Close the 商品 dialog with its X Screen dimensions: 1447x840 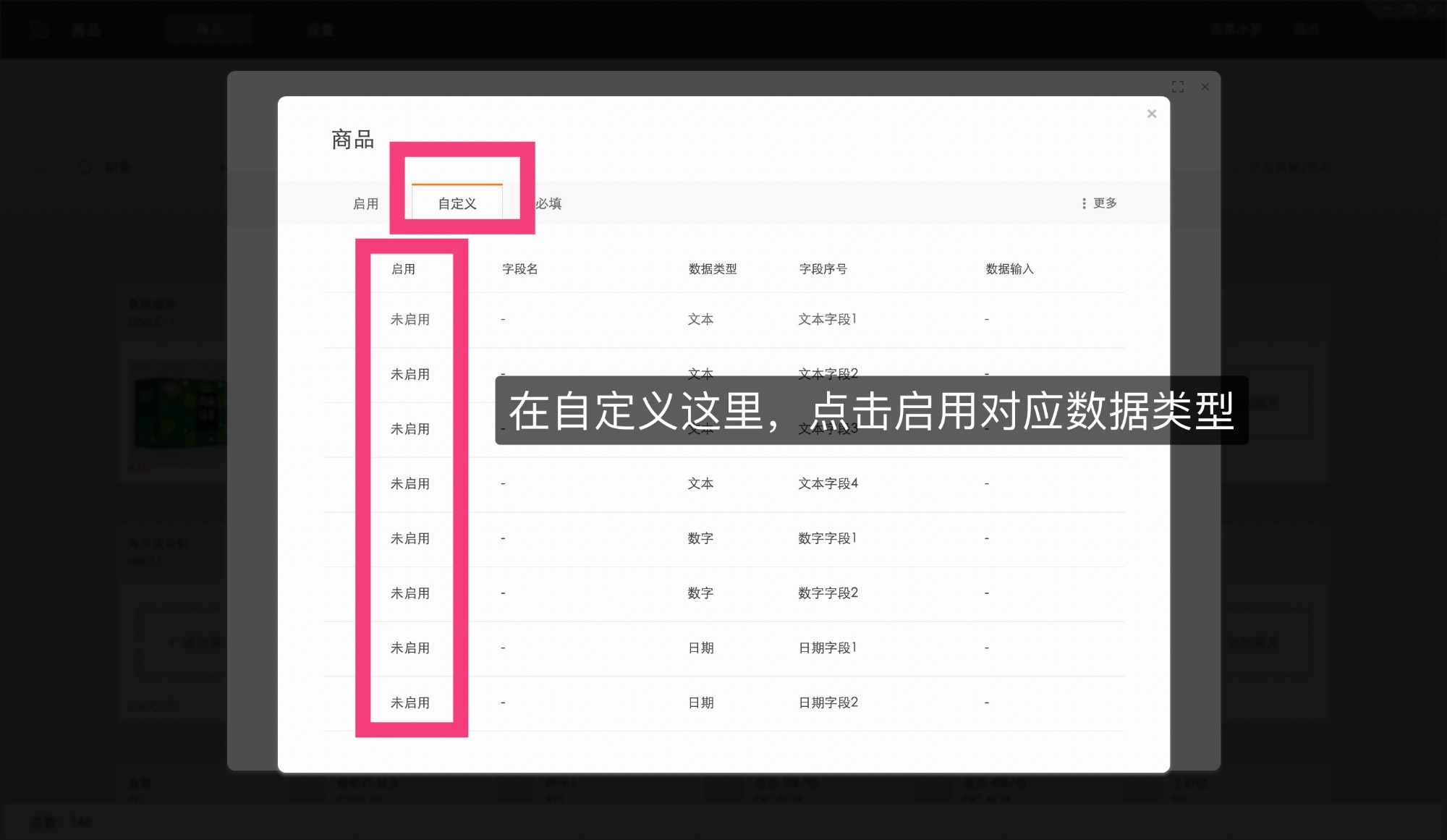tap(1151, 114)
